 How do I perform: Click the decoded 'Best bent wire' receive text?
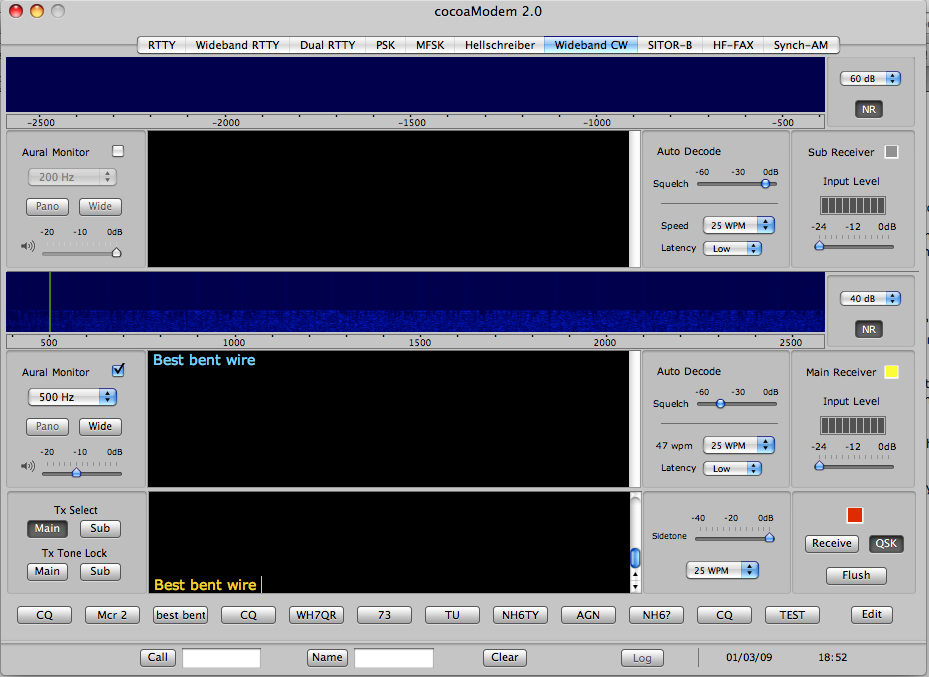click(204, 360)
